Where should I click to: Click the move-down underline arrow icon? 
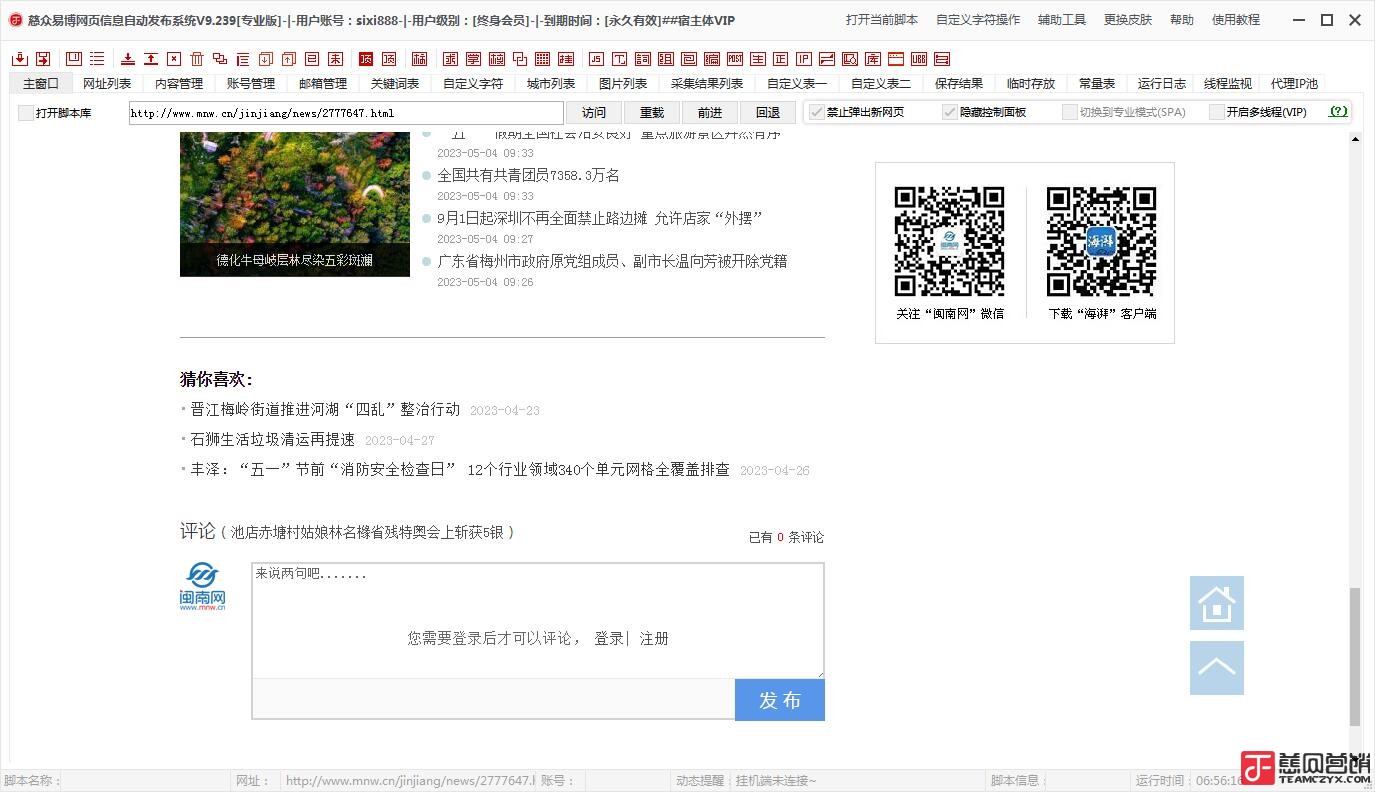pyautogui.click(x=128, y=59)
